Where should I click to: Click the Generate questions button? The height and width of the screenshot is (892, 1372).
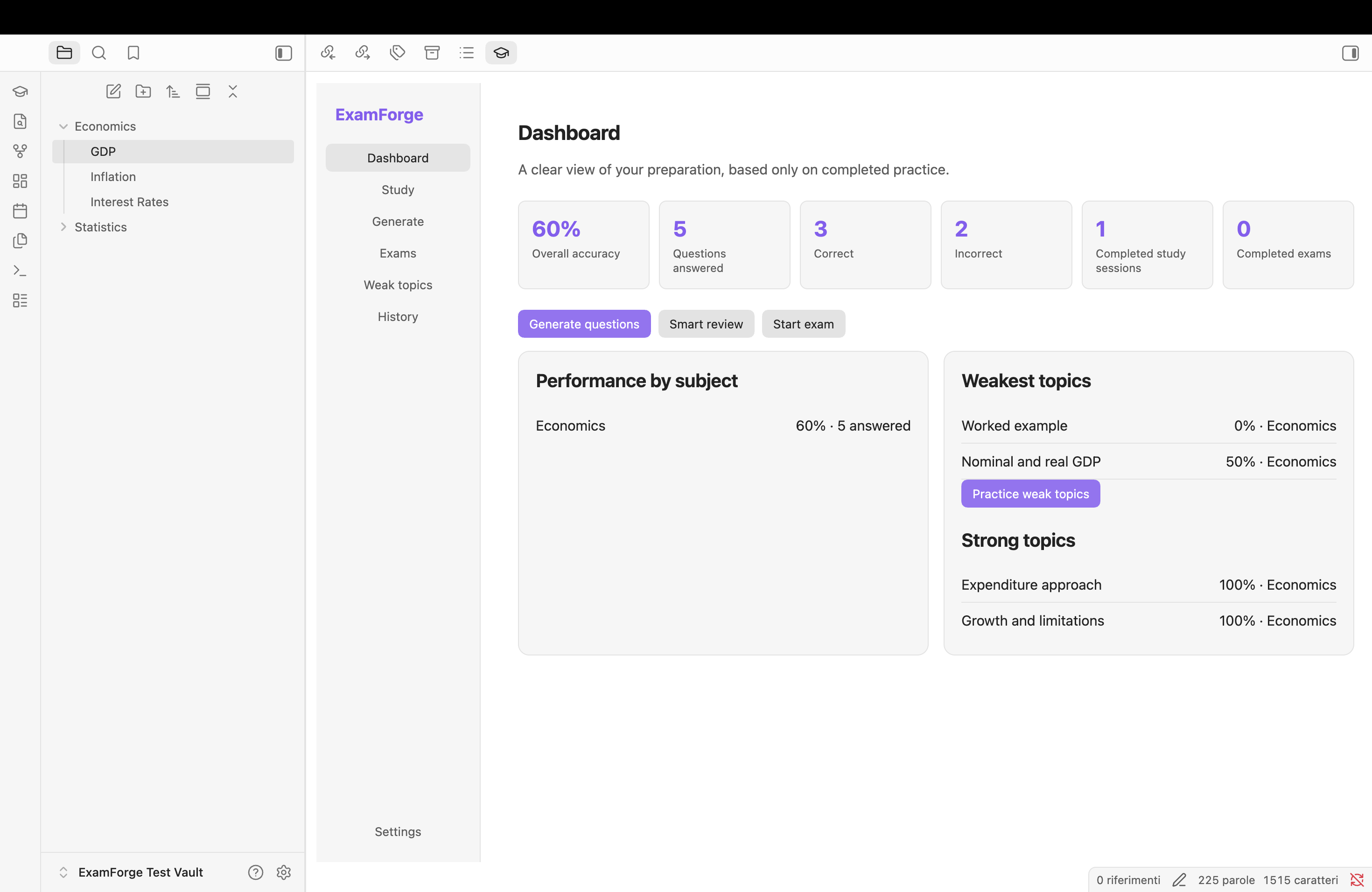584,324
